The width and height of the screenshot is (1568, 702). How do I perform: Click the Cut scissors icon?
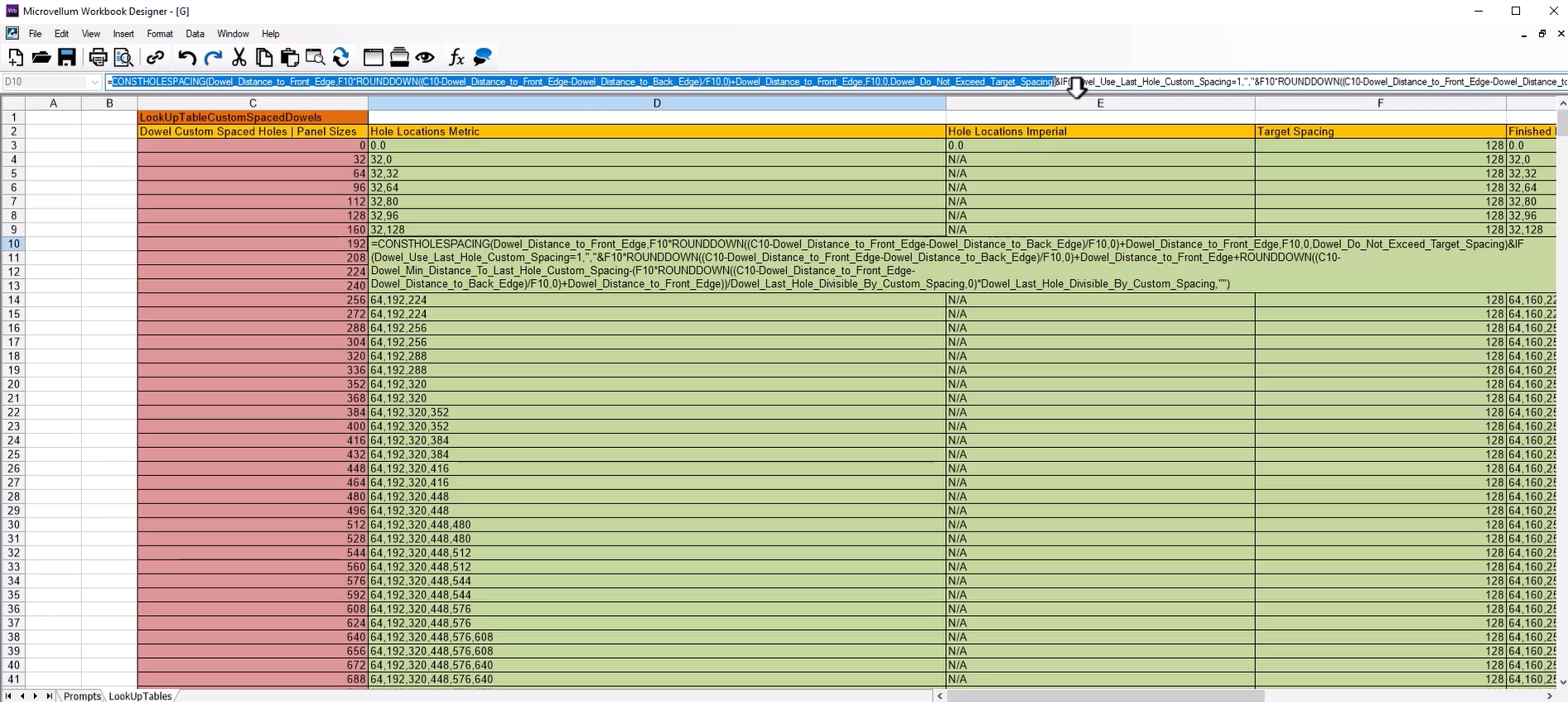pos(239,57)
